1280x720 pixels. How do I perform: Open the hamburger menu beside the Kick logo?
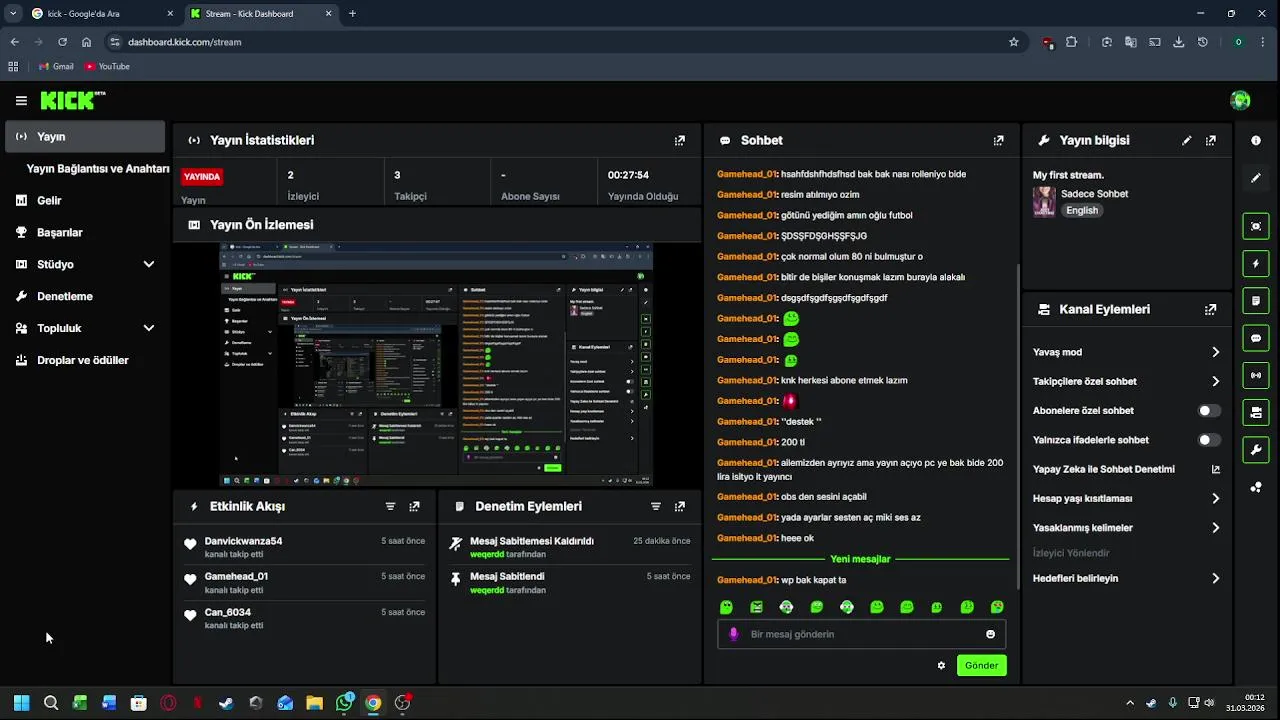tap(21, 100)
